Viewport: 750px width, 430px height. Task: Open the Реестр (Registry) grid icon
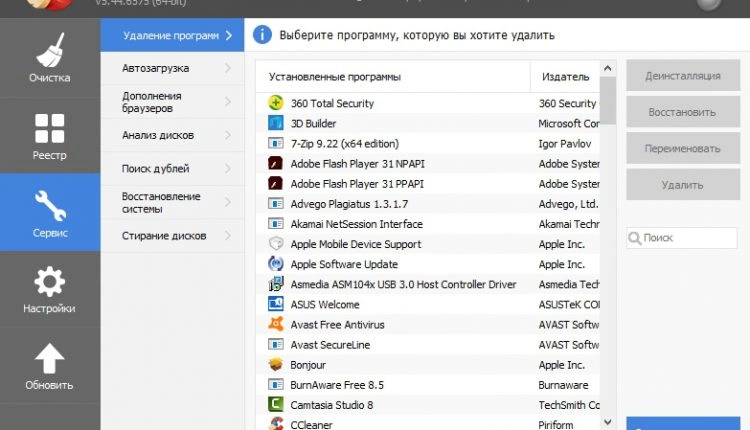click(x=49, y=128)
